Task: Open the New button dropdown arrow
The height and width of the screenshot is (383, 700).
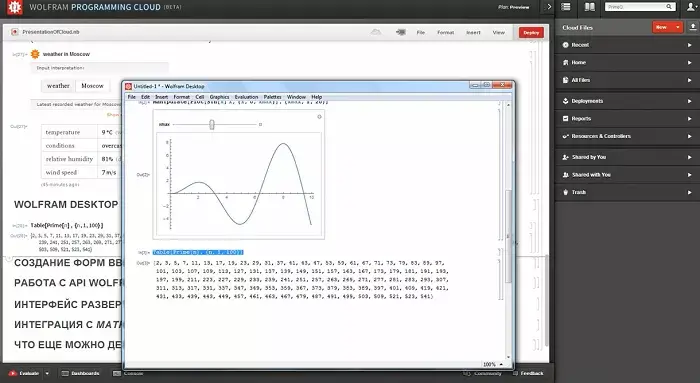Action: (x=678, y=27)
